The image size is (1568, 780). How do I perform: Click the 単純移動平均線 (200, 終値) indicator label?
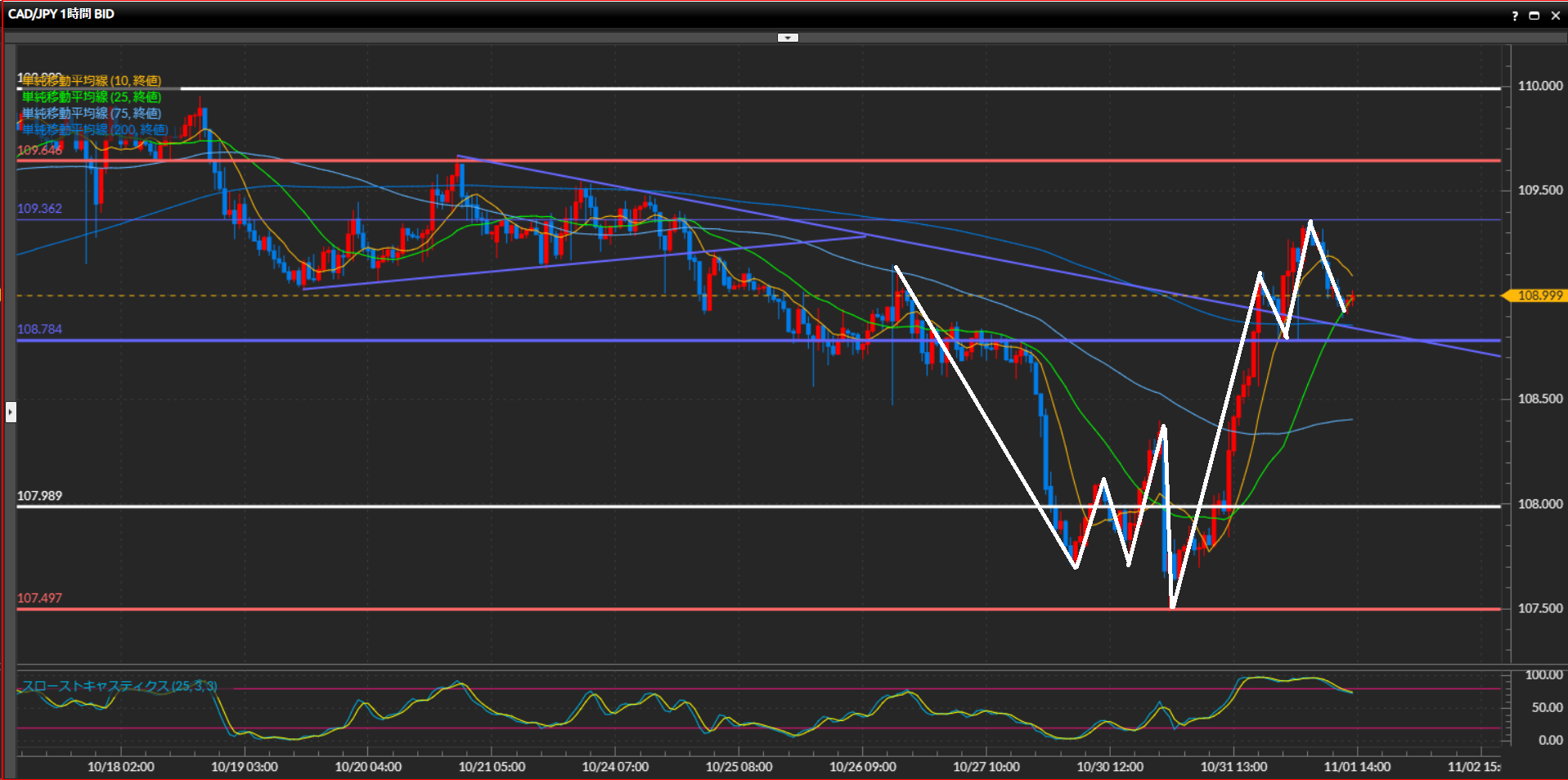click(95, 130)
